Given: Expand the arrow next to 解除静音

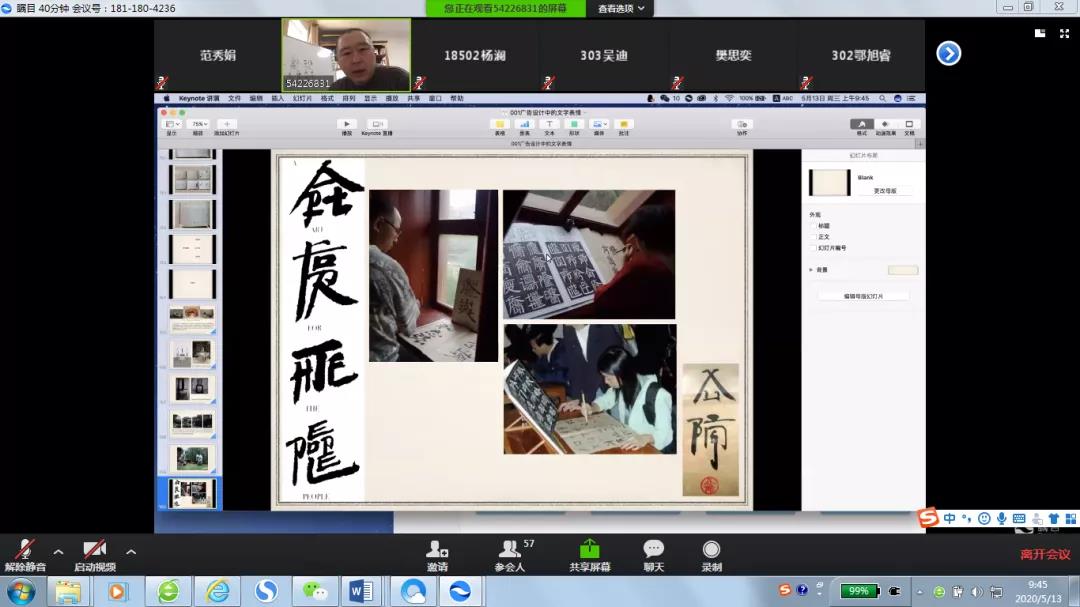Looking at the screenshot, I should 58,551.
